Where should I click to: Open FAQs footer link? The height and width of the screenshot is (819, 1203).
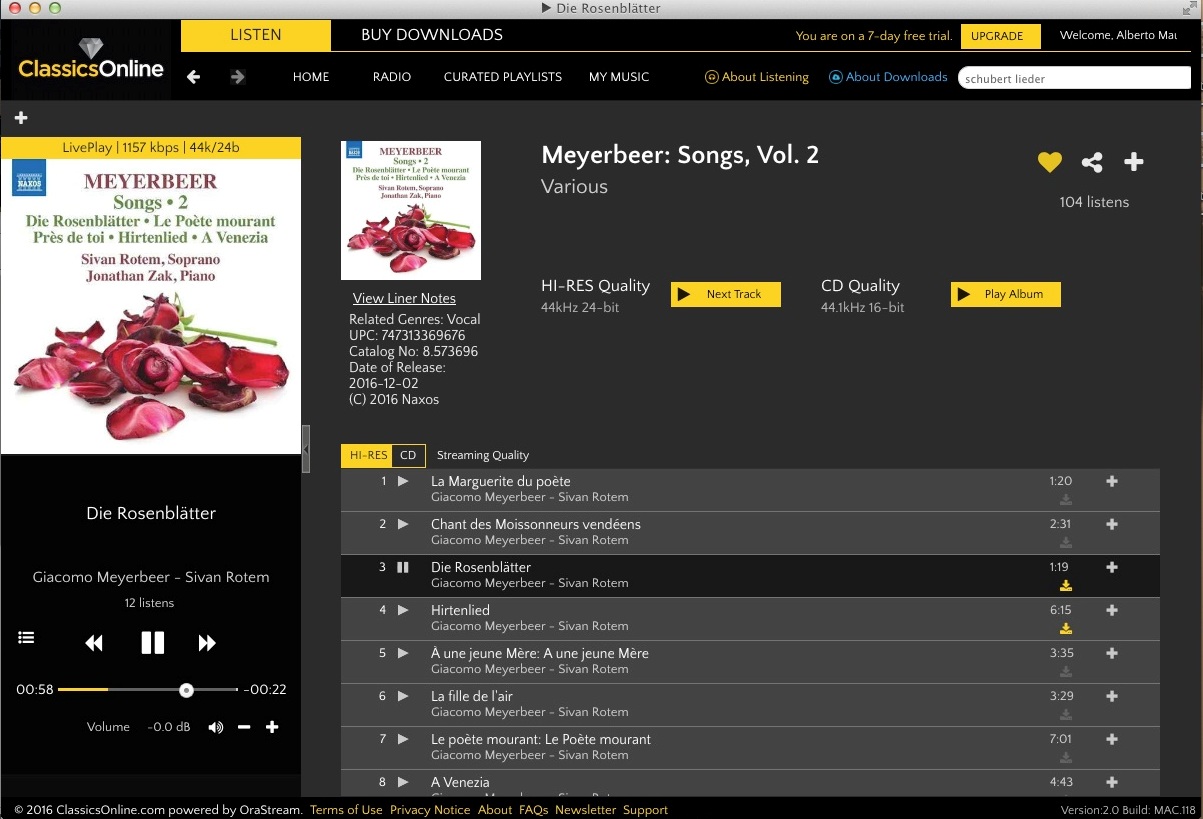point(534,810)
